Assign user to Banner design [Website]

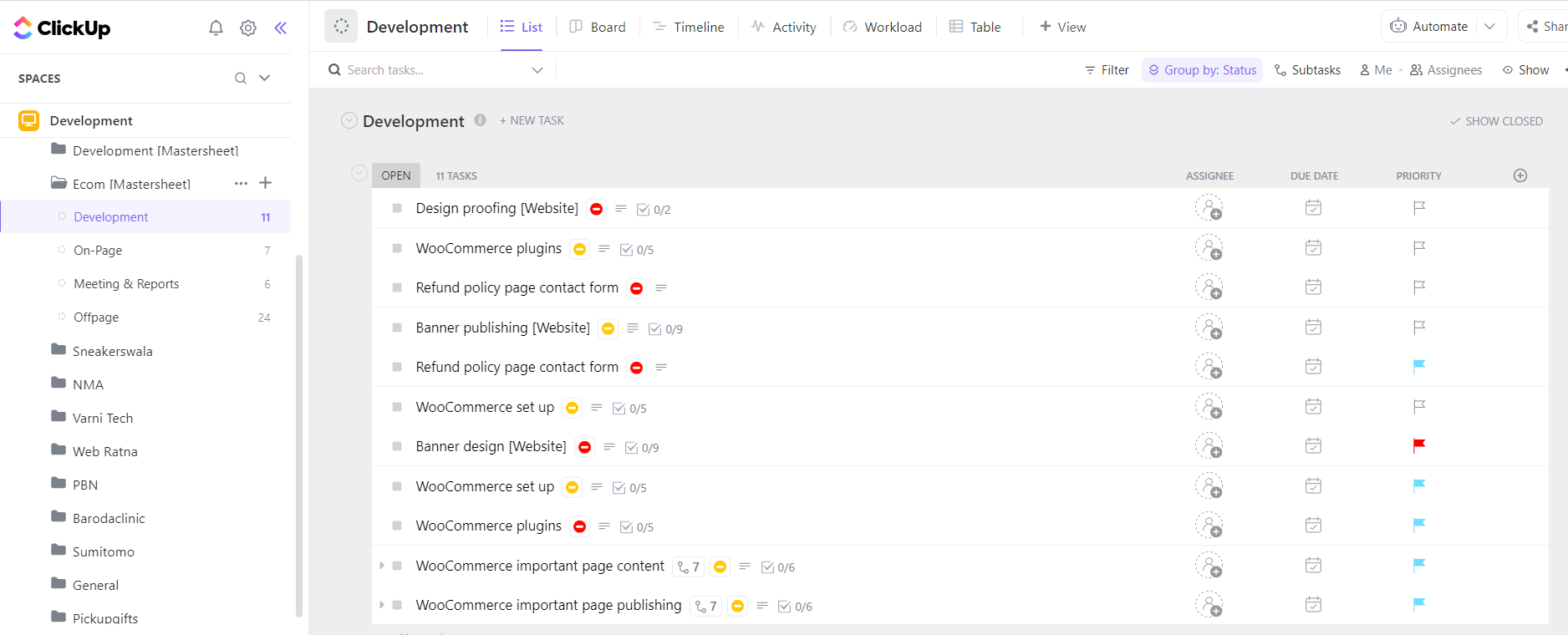1209,446
